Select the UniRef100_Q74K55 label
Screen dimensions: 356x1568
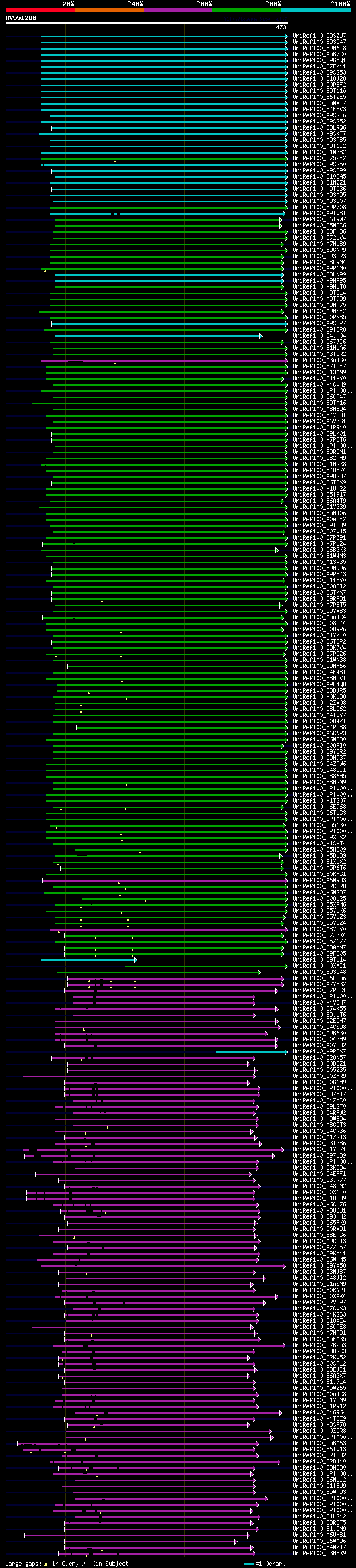pyautogui.click(x=319, y=1009)
